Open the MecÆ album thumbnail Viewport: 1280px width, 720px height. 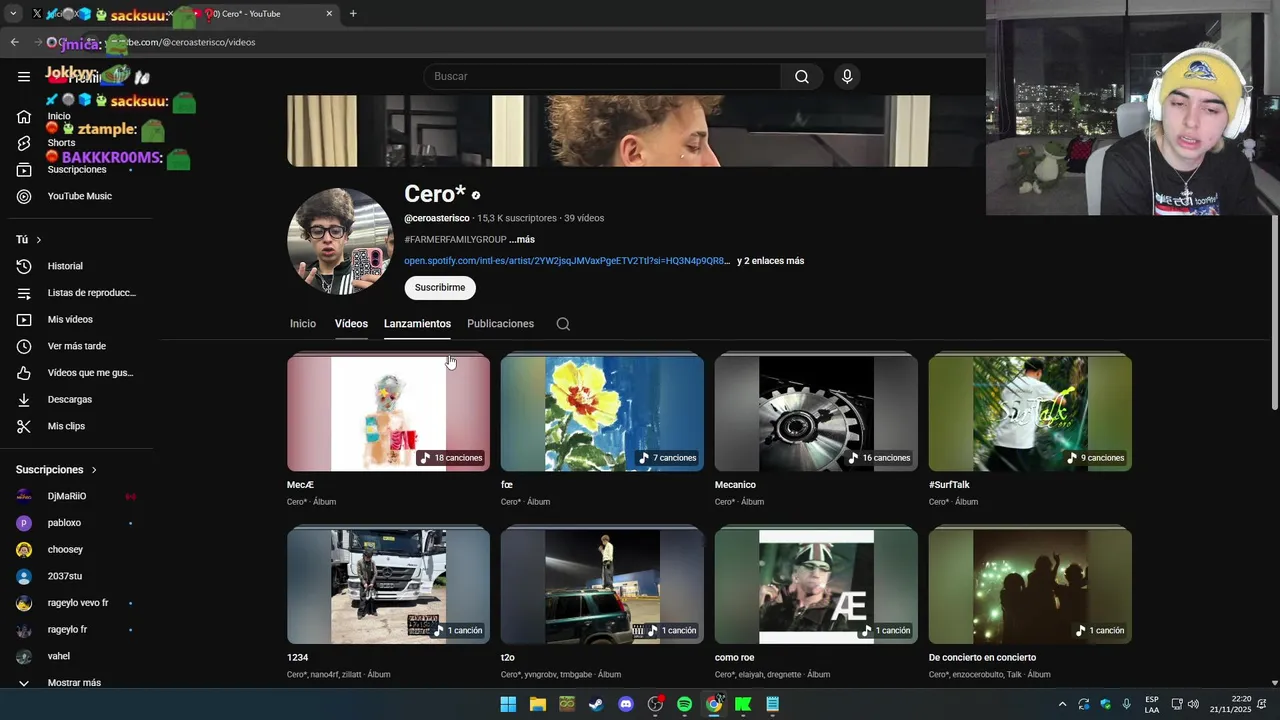tap(388, 413)
